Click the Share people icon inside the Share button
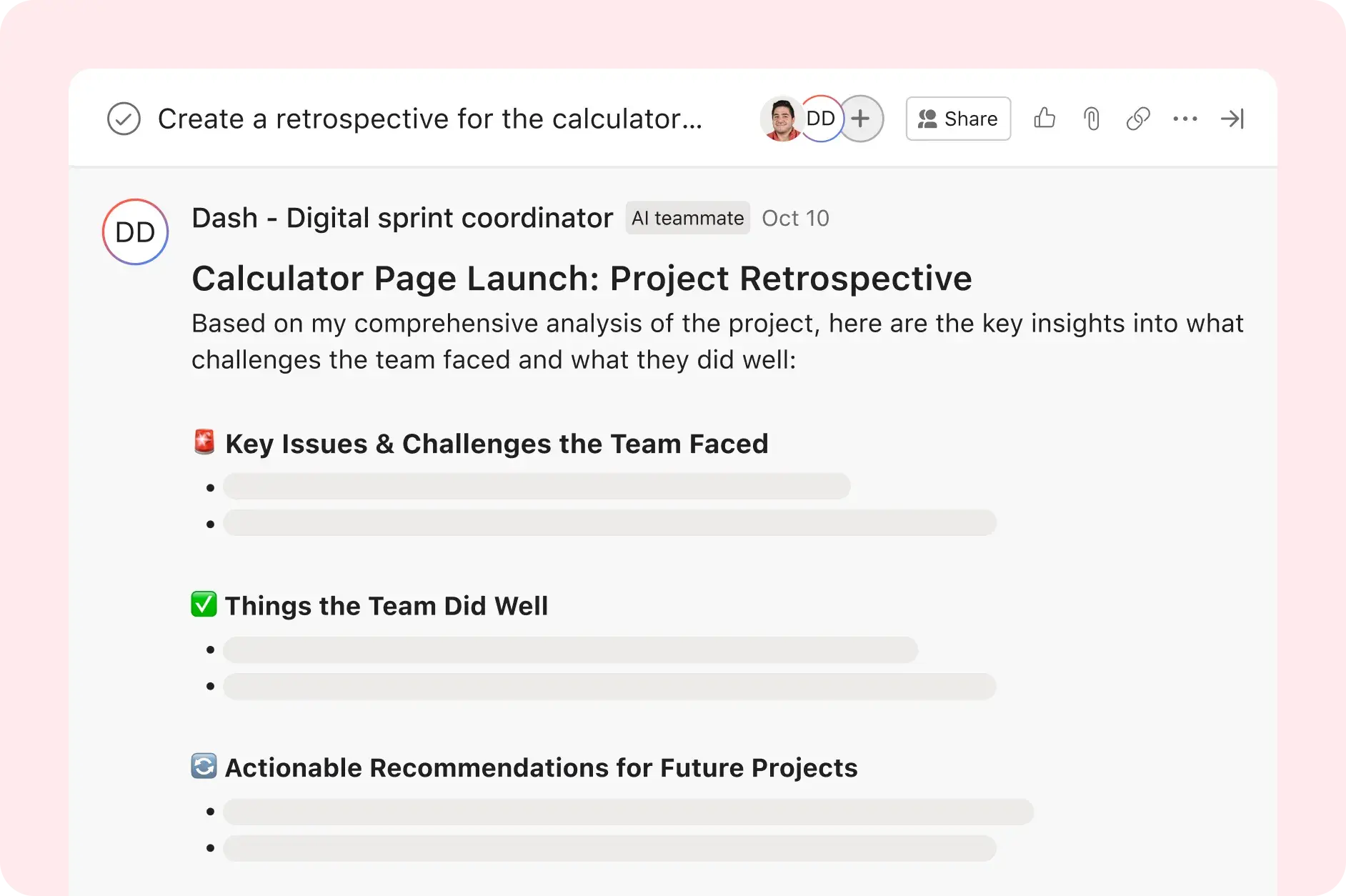Screen dimensions: 1346x896 pos(928,119)
